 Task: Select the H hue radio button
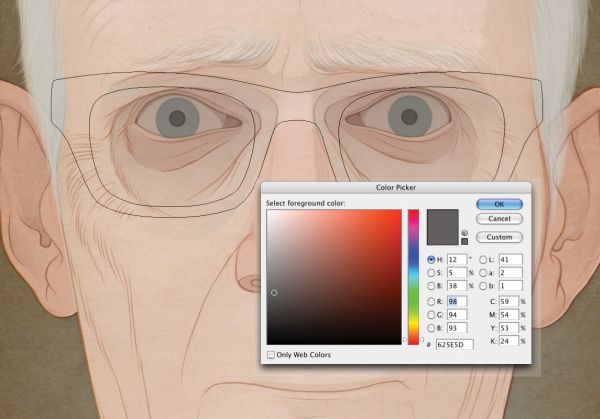click(431, 259)
